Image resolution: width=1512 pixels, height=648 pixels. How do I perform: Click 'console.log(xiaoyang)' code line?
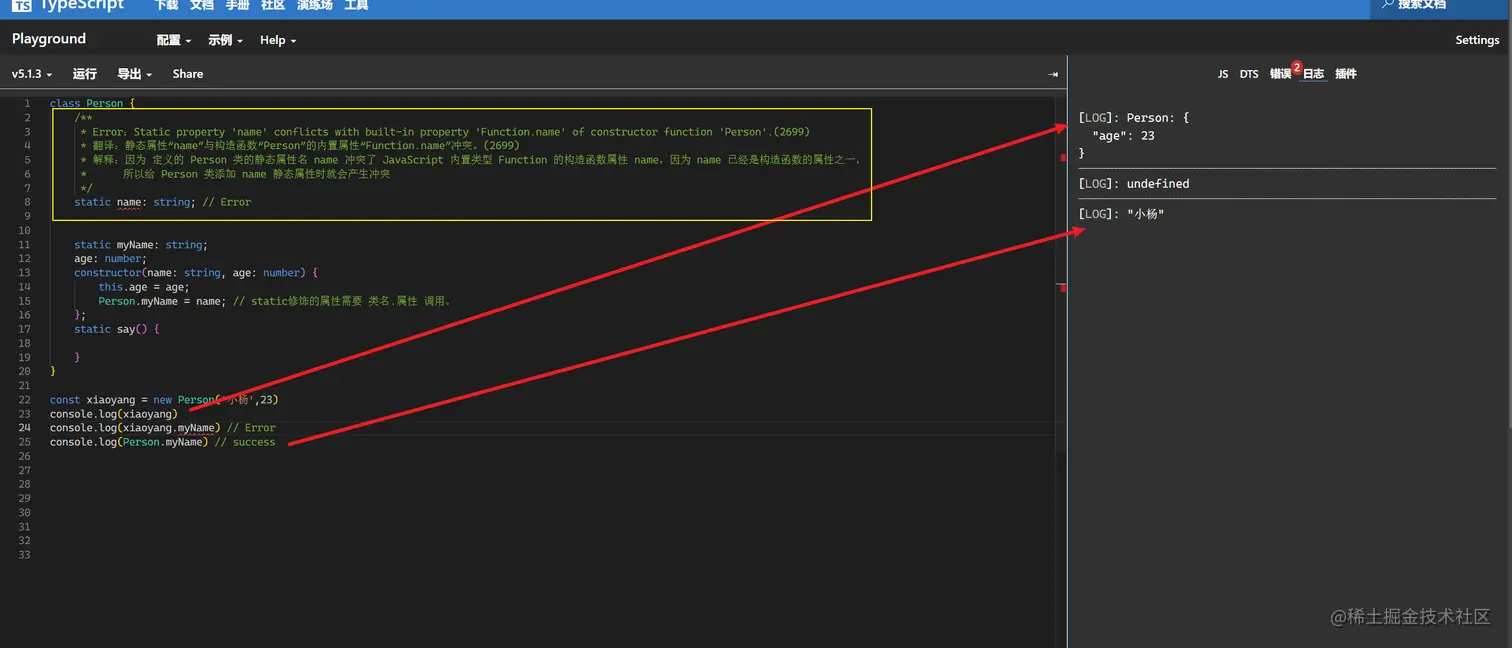[114, 414]
